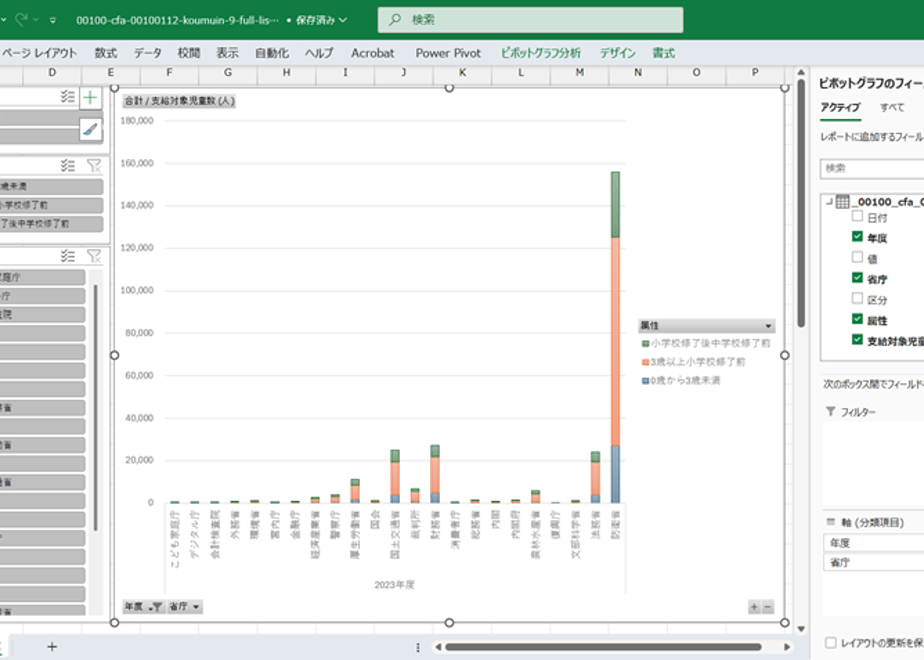
Task: Open the 書式 ribbon tab
Action: [664, 53]
